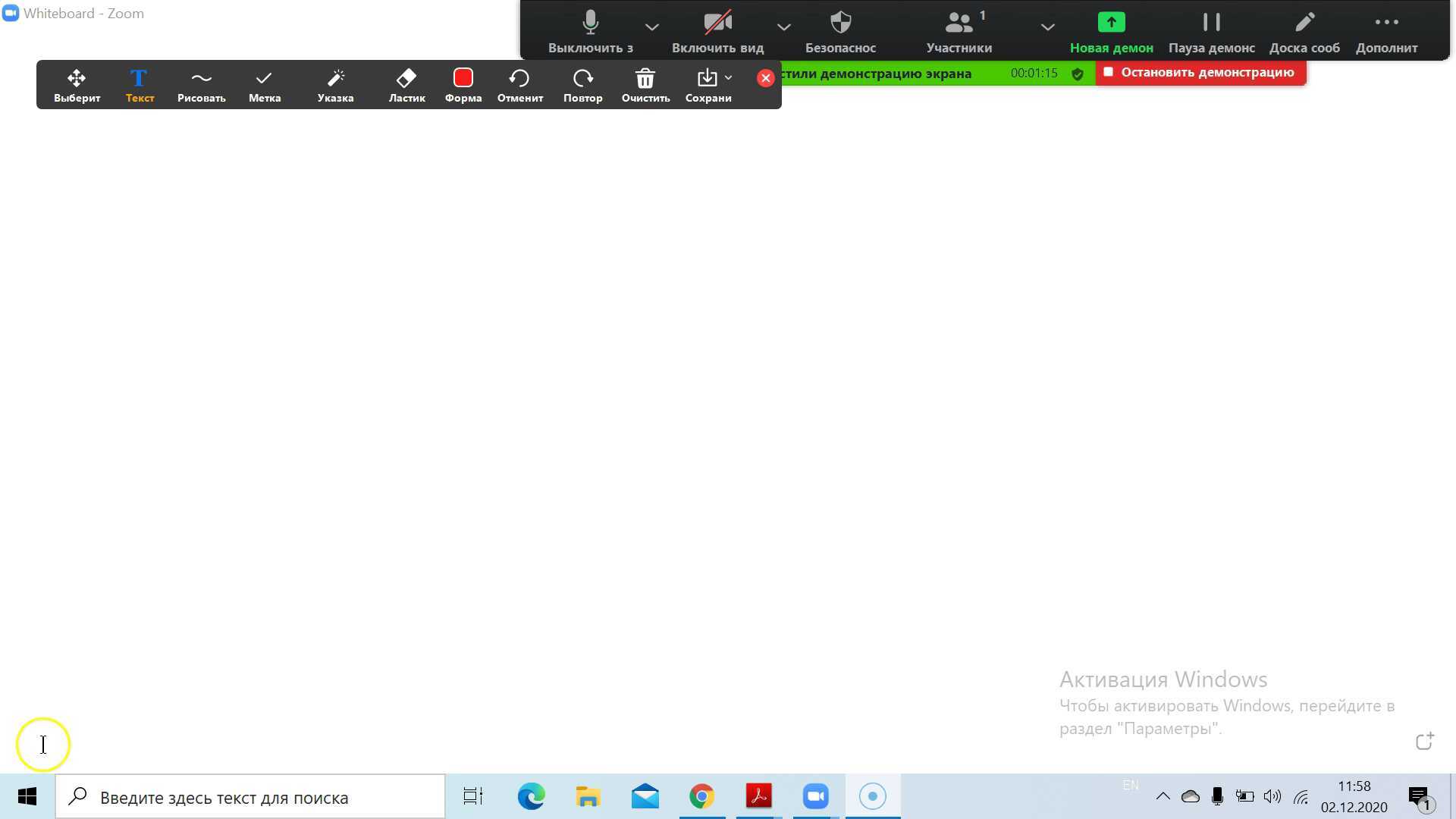Image resolution: width=1456 pixels, height=819 pixels.
Task: Enable the Указка spotlight pointer
Action: point(335,85)
